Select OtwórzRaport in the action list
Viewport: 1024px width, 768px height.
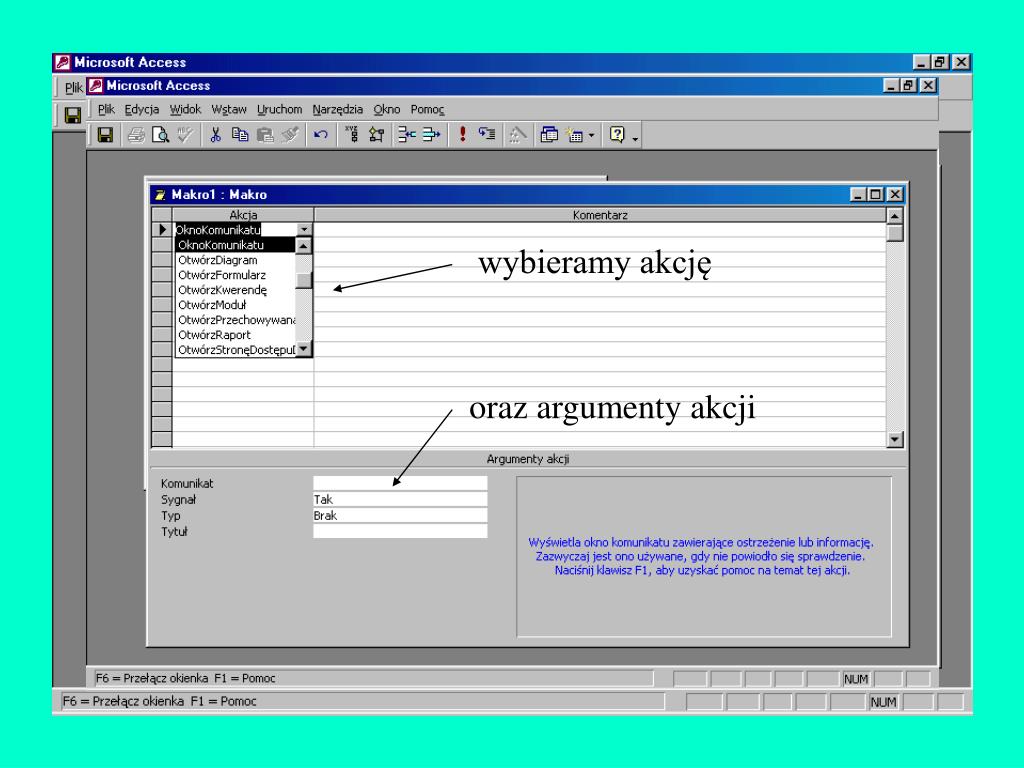click(235, 335)
